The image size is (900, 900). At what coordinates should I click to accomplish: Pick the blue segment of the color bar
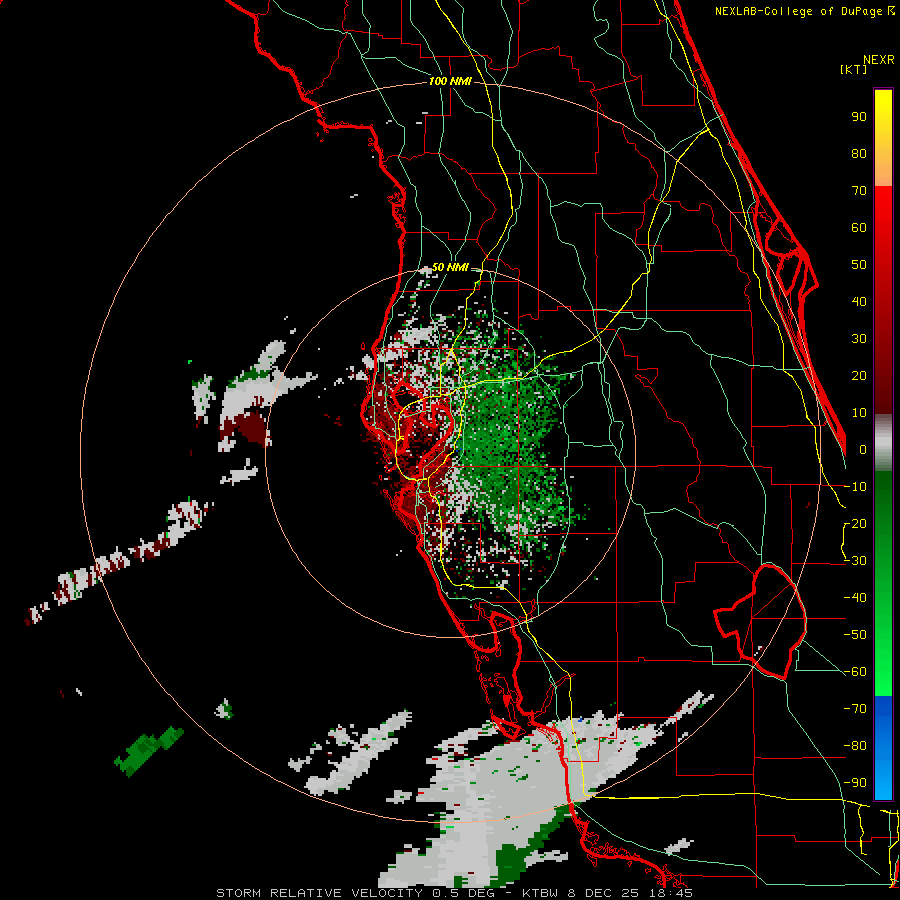point(883,748)
